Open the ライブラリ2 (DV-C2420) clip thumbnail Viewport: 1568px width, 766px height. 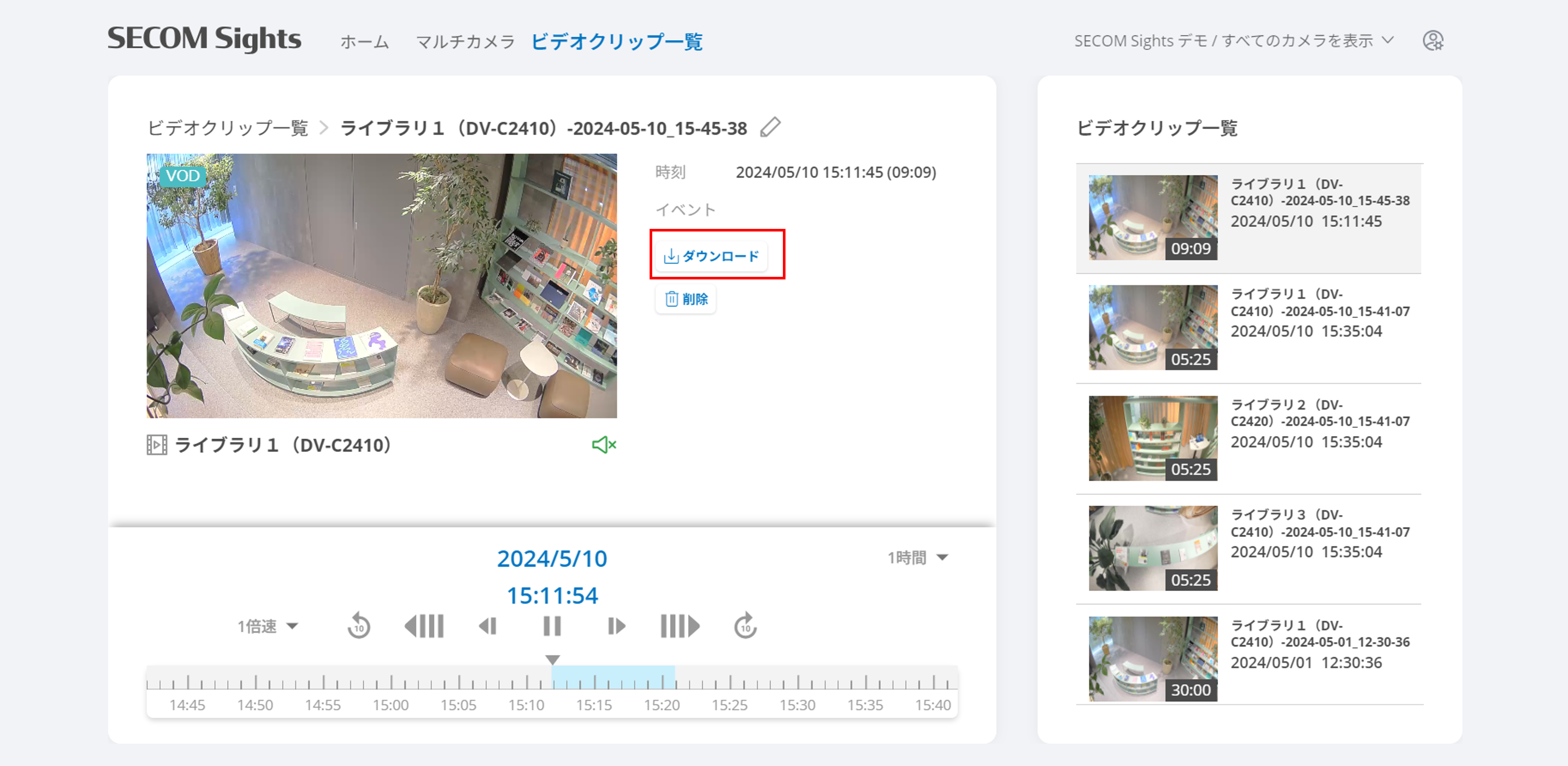[1153, 438]
